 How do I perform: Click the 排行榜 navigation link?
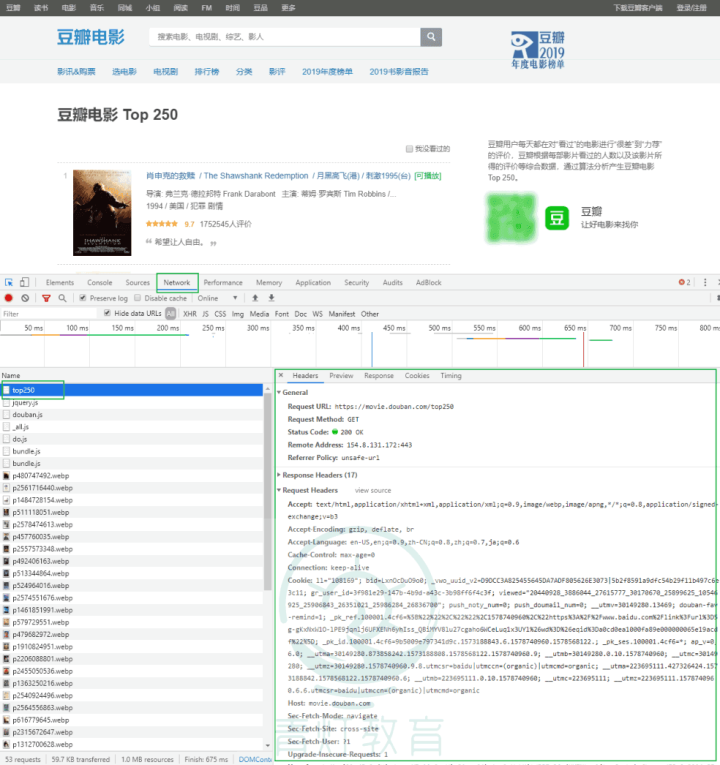click(207, 72)
